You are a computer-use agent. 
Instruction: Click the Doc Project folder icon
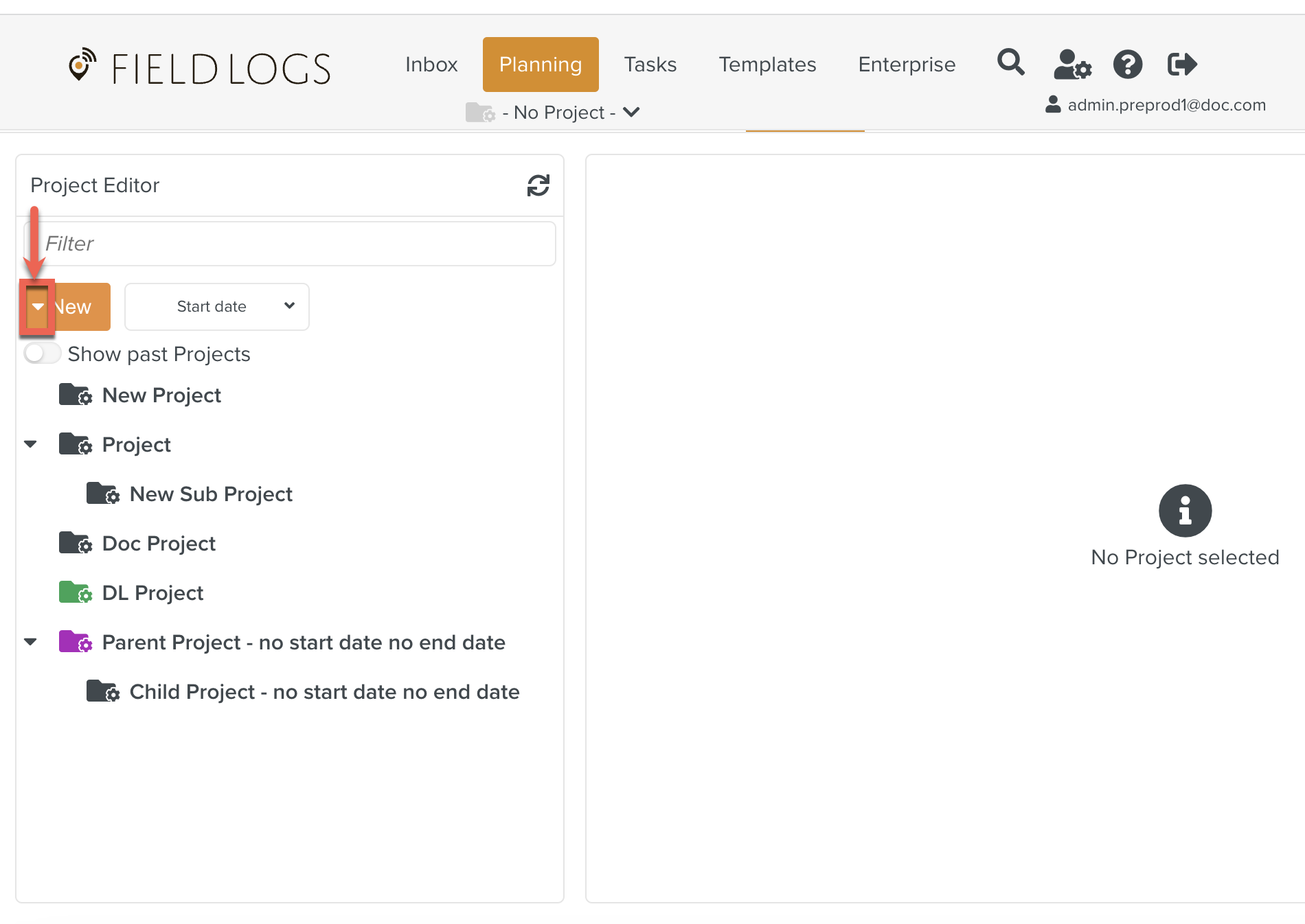tap(75, 543)
